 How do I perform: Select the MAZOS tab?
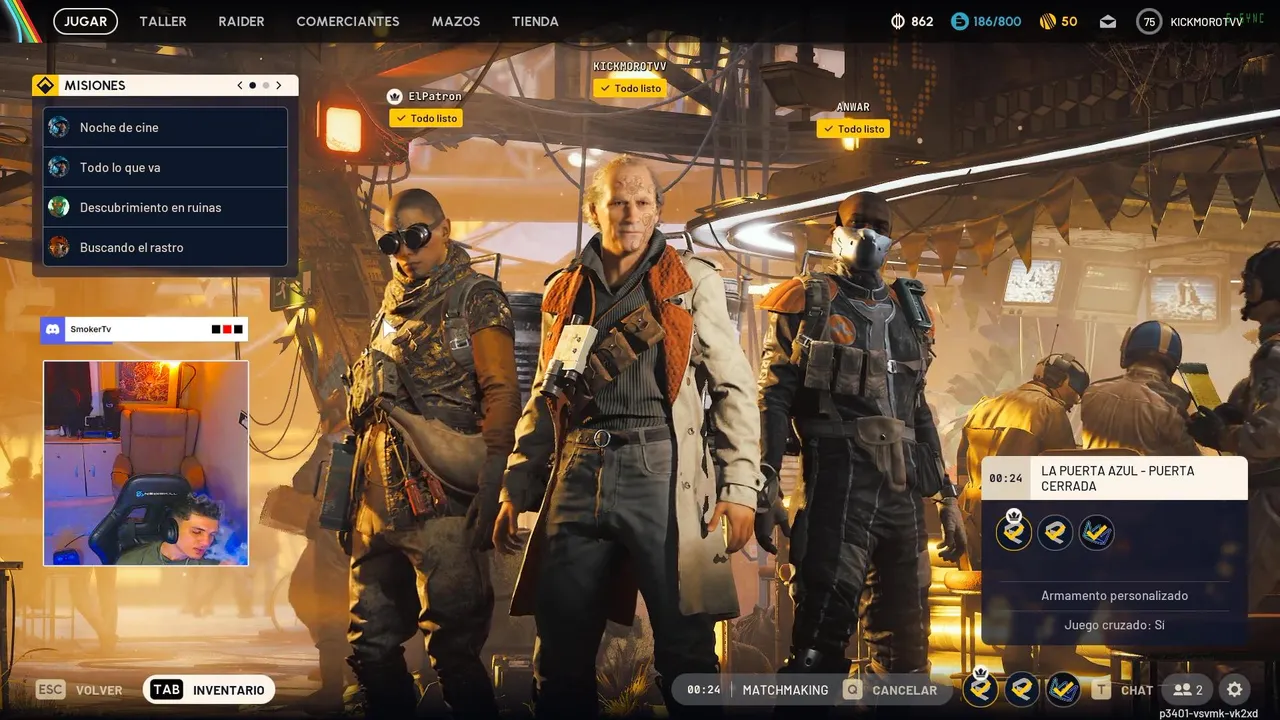[456, 21]
